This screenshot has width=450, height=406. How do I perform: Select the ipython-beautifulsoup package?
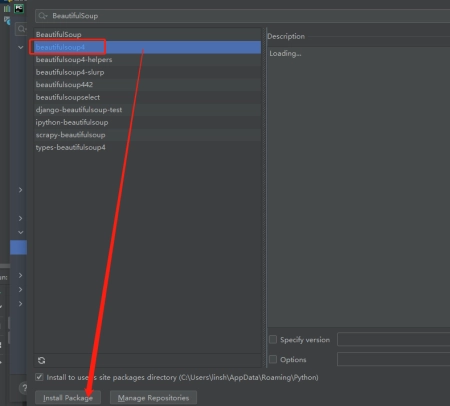click(148, 122)
